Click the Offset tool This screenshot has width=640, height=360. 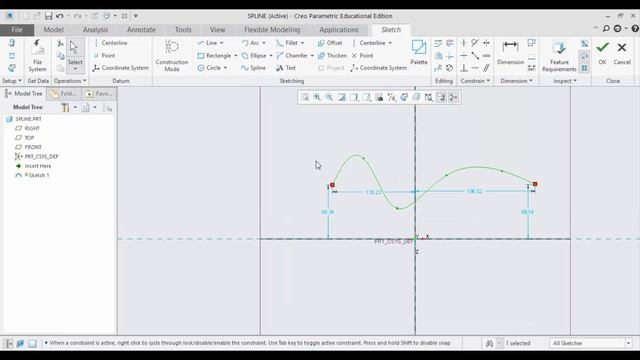[330, 43]
